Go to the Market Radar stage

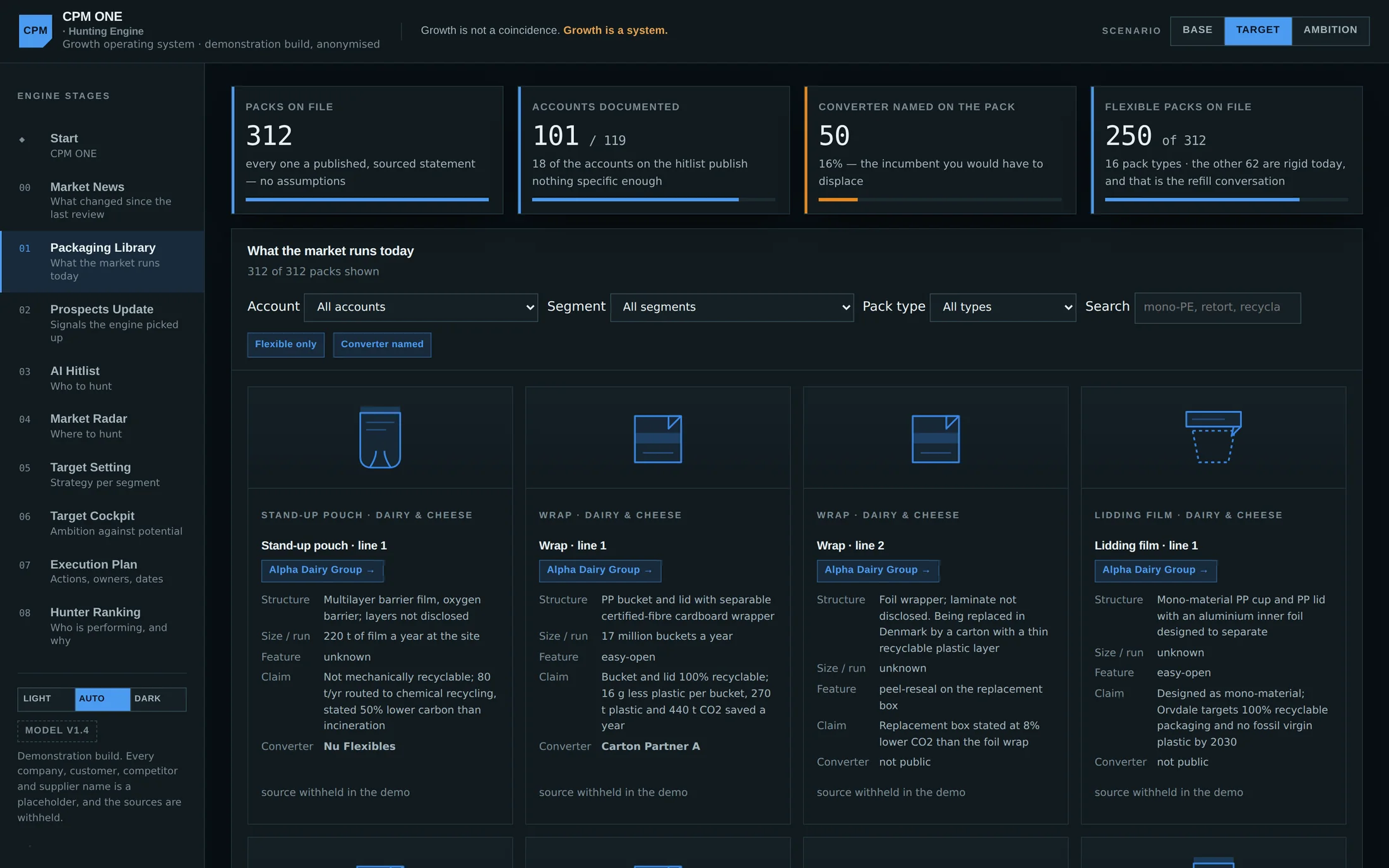point(102,426)
